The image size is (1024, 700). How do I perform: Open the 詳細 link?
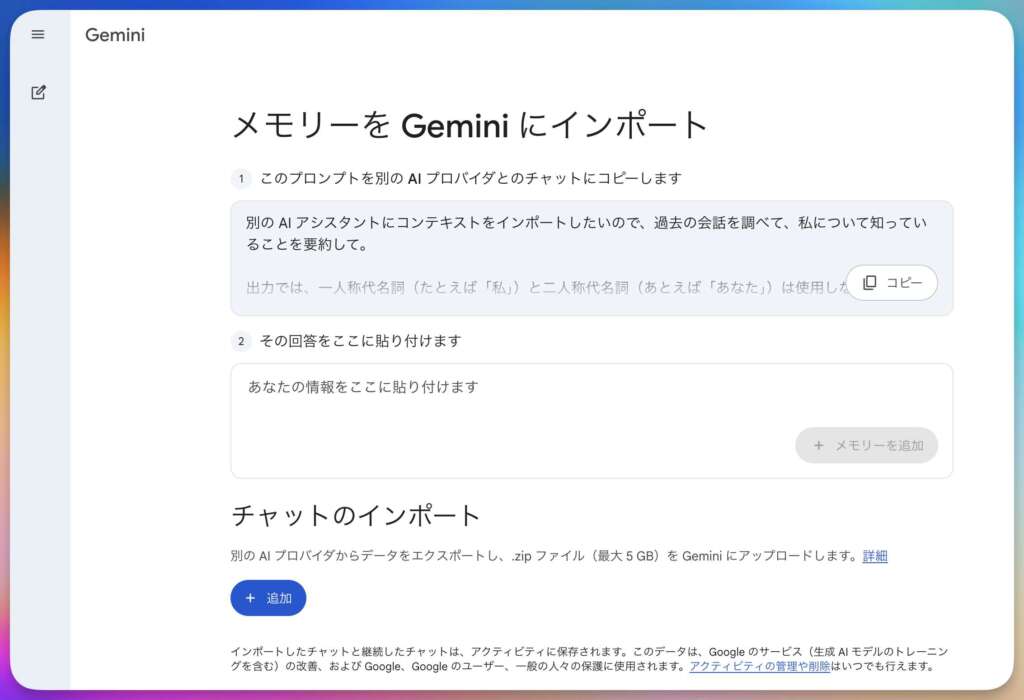tap(875, 556)
